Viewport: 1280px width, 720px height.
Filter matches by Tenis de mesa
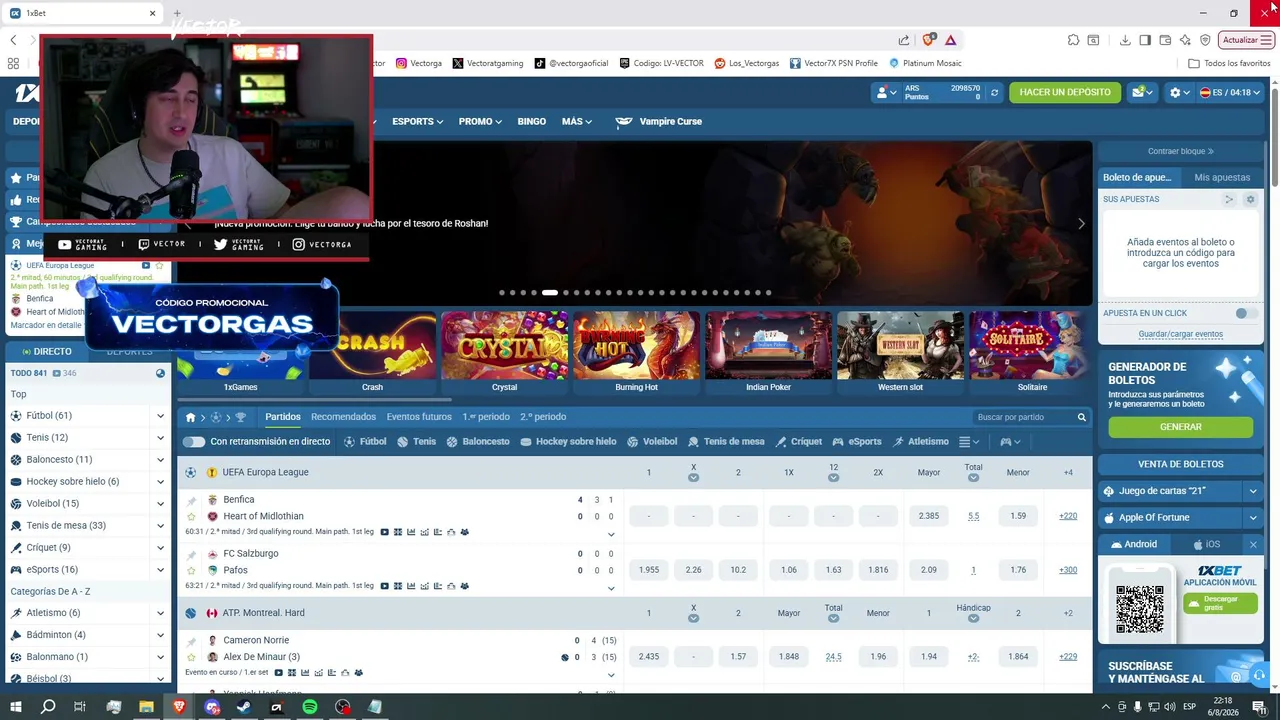(727, 442)
